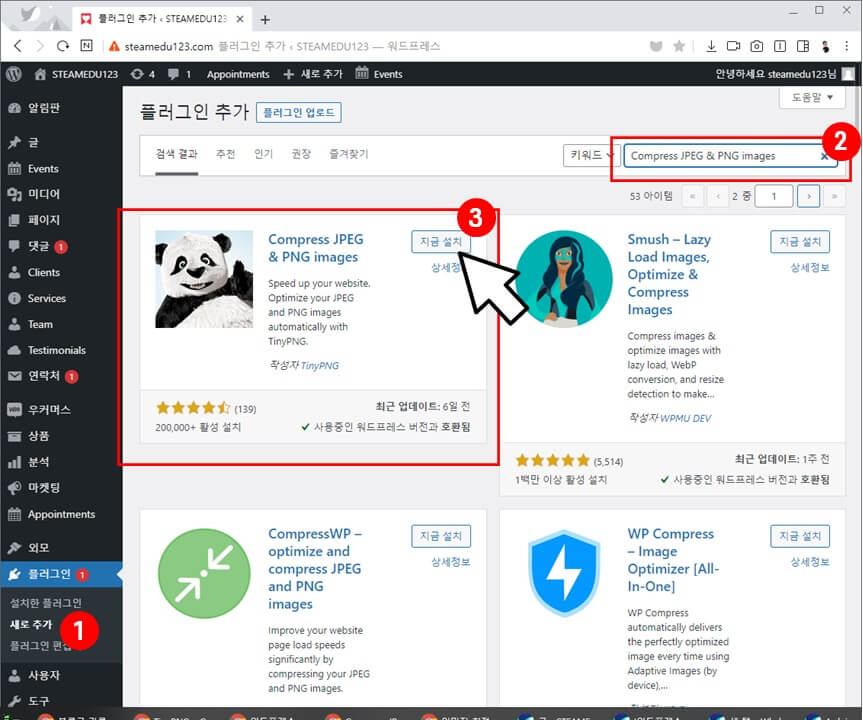The width and height of the screenshot is (863, 720).
Task: Open WP Compress Image Optimizer title link
Action: coord(673,560)
